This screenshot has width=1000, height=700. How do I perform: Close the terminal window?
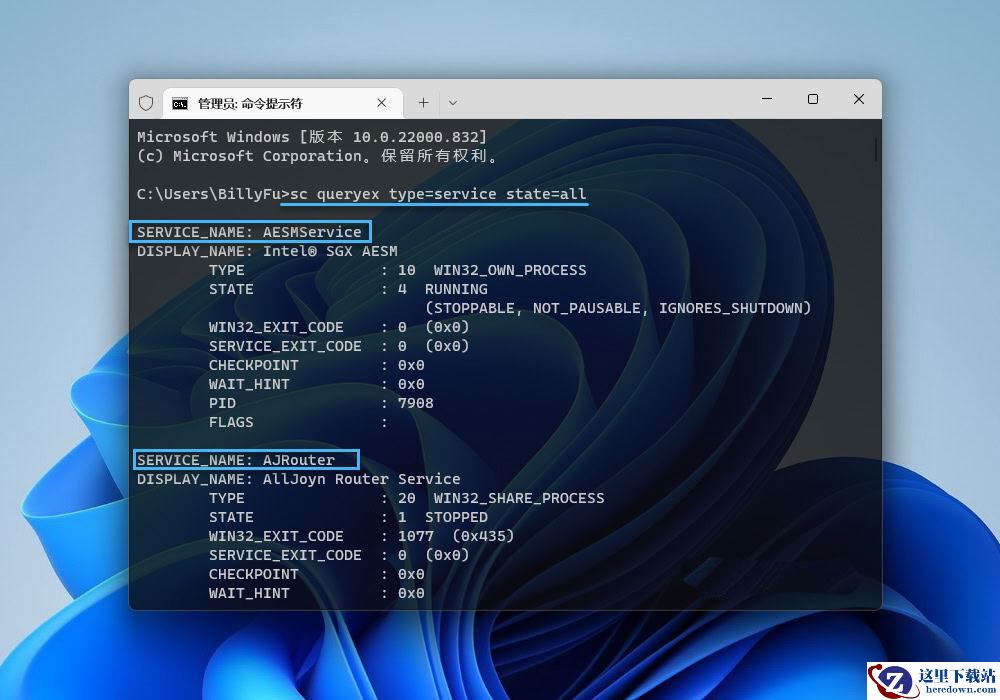pyautogui.click(x=859, y=99)
